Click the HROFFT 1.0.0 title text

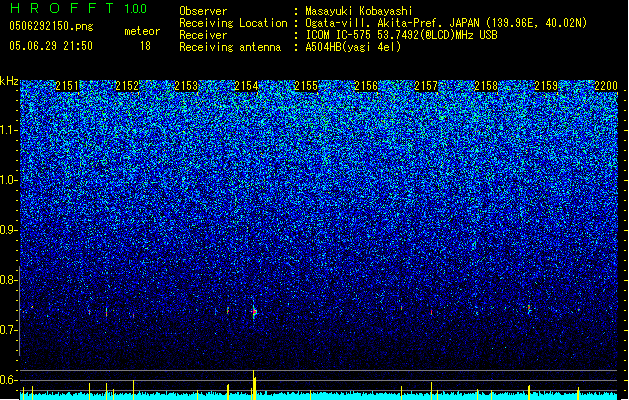click(78, 8)
